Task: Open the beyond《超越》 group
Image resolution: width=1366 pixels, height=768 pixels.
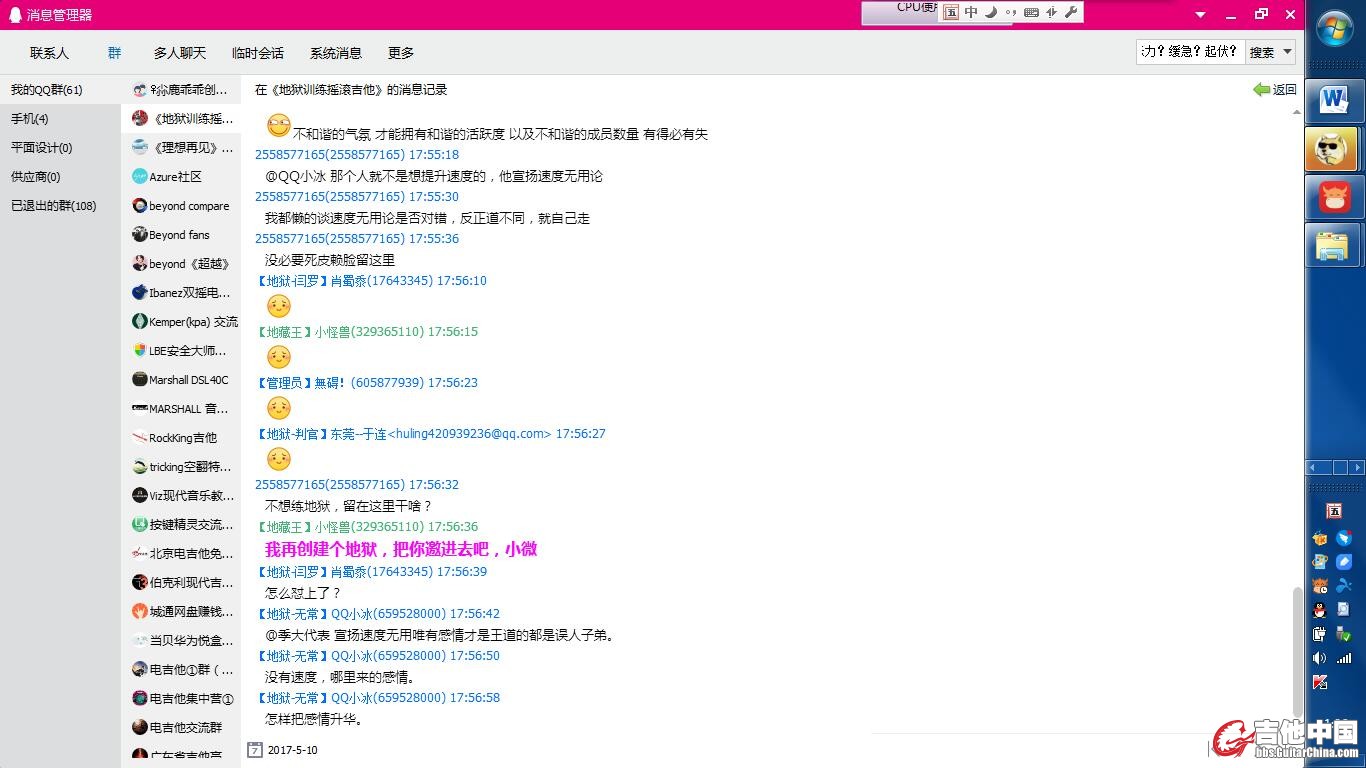Action: tap(181, 263)
